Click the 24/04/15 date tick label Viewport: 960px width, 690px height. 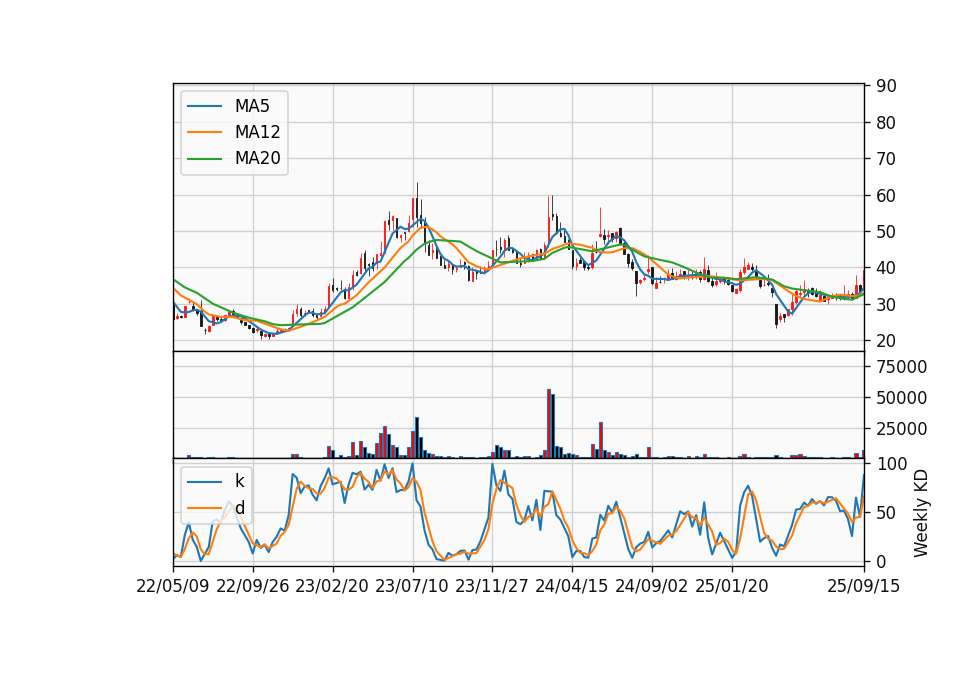(572, 586)
